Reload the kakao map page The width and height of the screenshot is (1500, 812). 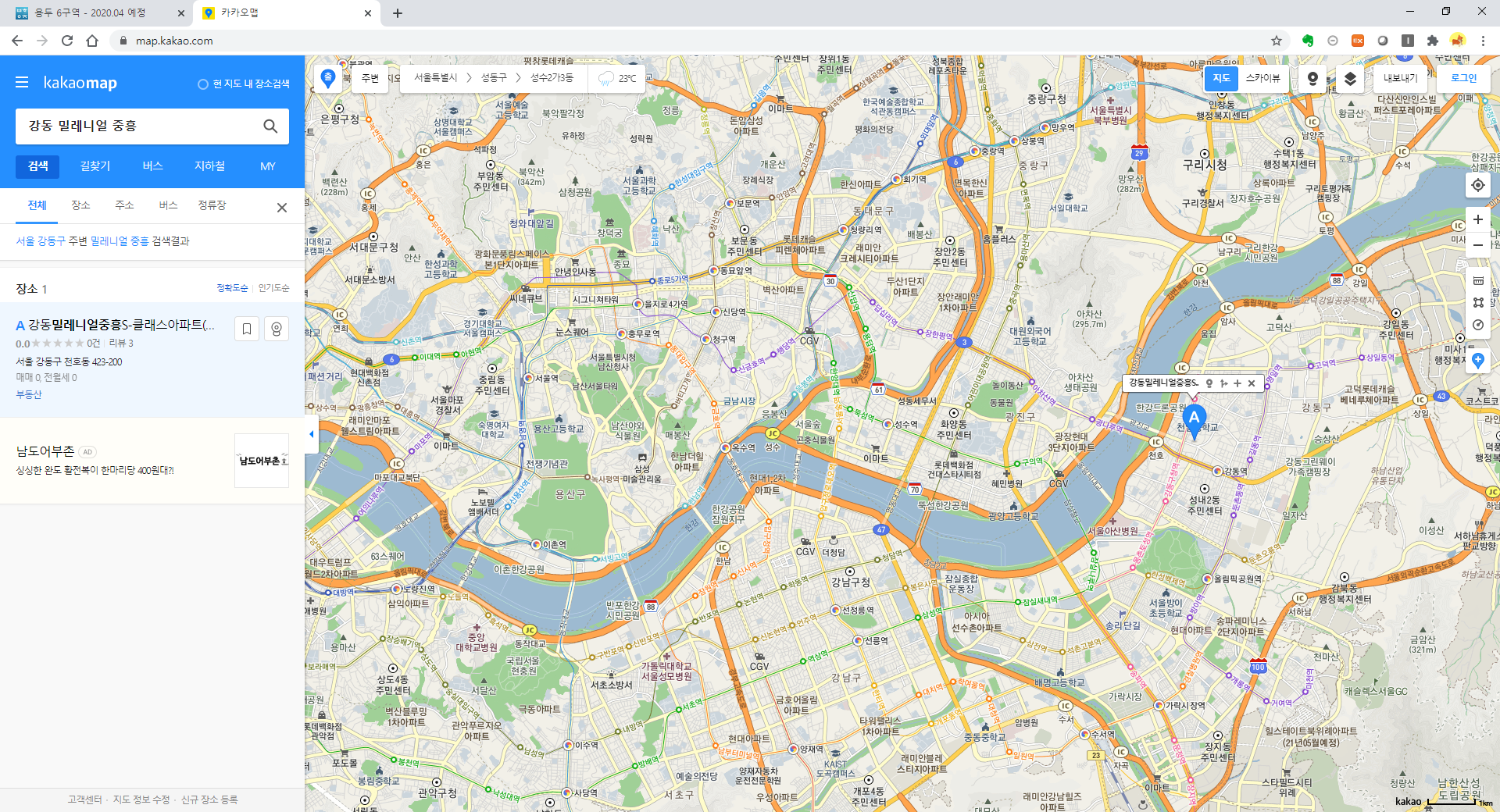[x=67, y=41]
